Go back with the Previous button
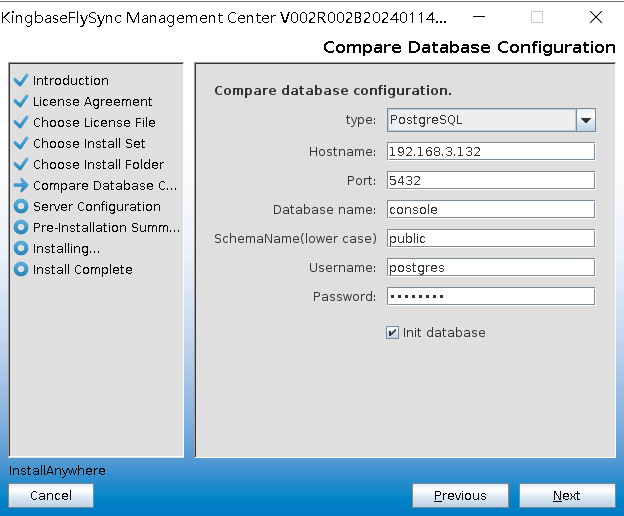This screenshot has height=516, width=624. click(460, 495)
